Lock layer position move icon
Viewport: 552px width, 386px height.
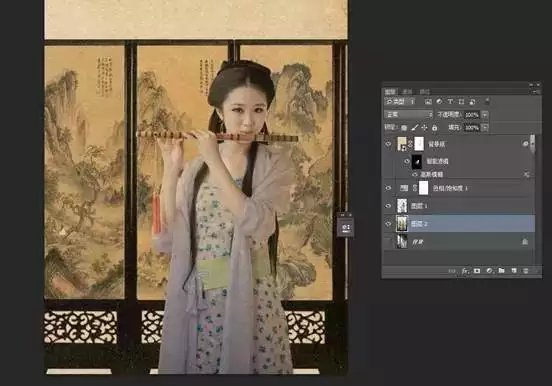click(424, 127)
